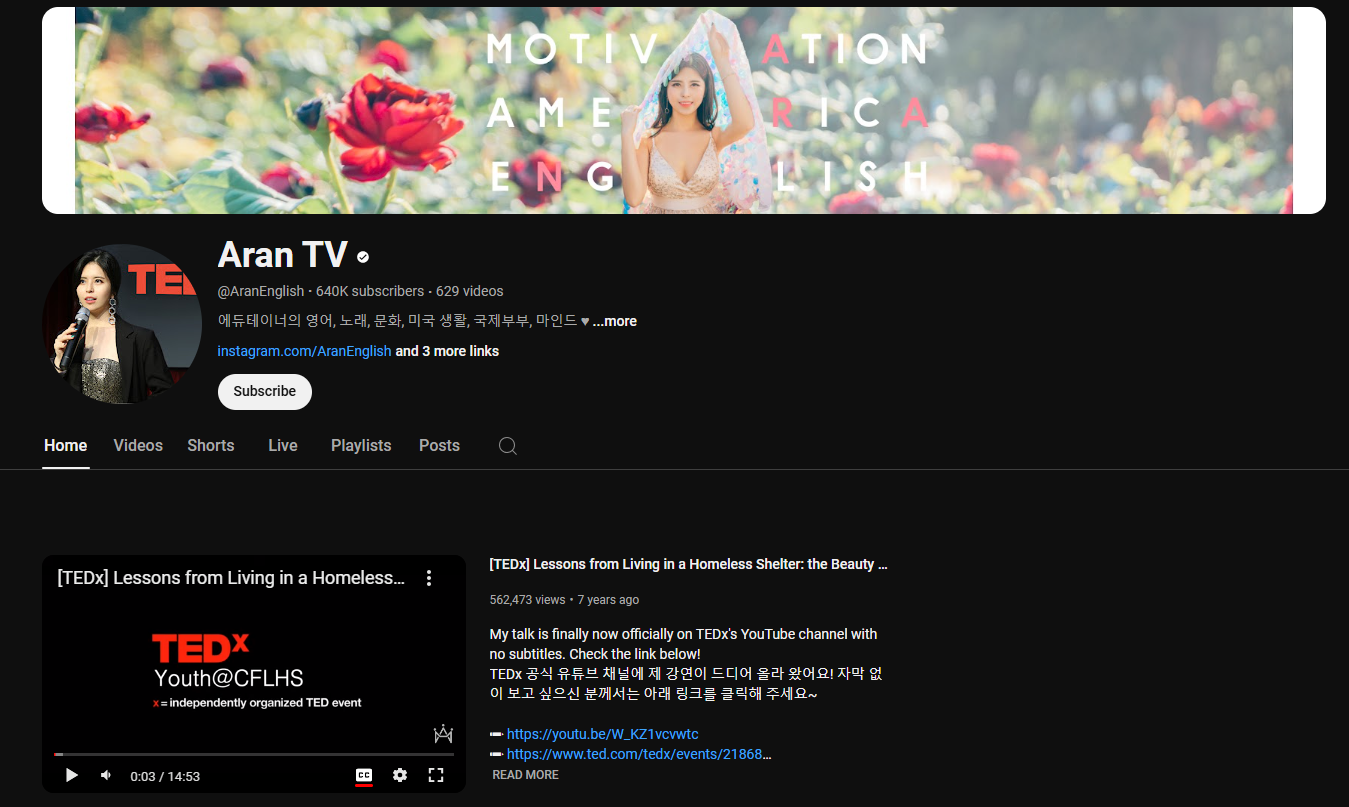This screenshot has width=1349, height=807.
Task: Click the verified badge next to Aran TV
Action: coord(363,257)
